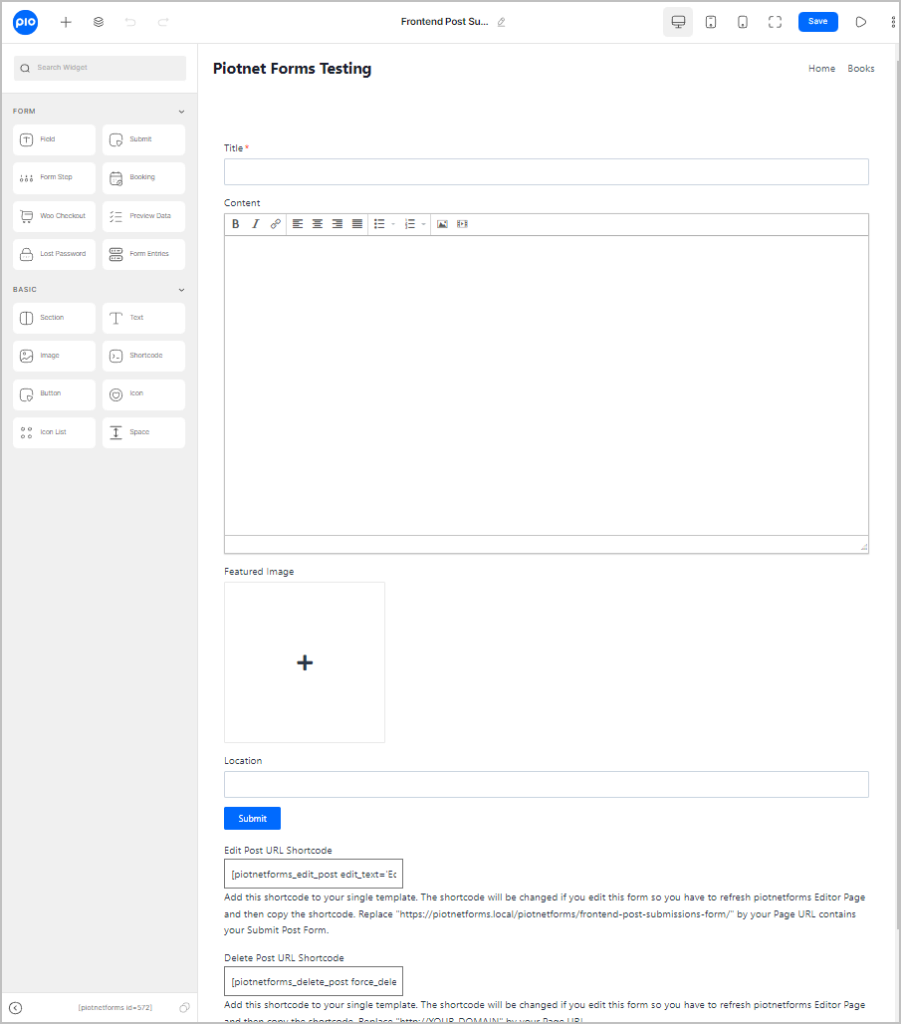Apply numbered list in Content editor
Image resolution: width=901 pixels, height=1024 pixels.
click(x=410, y=224)
